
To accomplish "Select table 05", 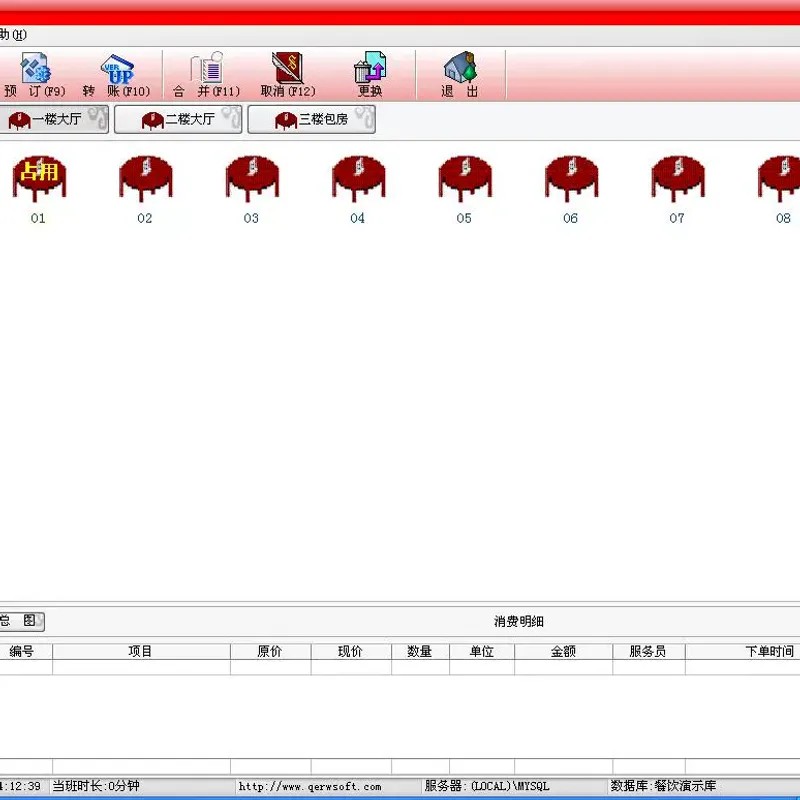I will point(465,190).
